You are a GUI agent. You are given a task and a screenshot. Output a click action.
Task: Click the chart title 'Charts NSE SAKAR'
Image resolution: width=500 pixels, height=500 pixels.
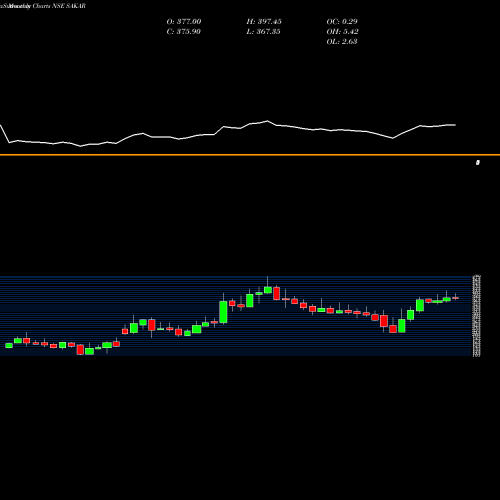(59, 6)
